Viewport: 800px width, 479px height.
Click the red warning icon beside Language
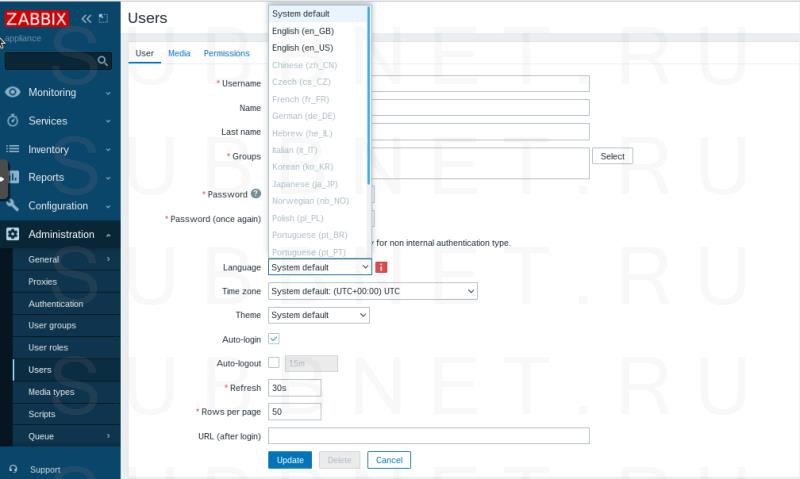point(381,267)
